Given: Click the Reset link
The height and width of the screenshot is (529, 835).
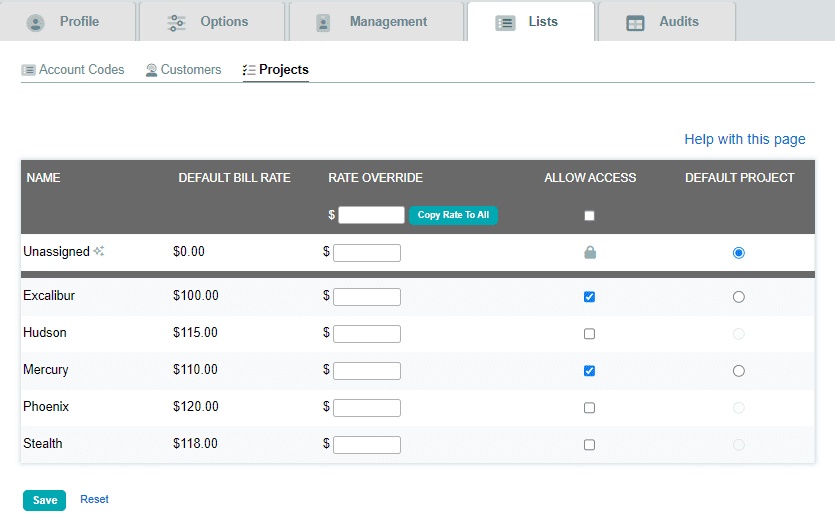Looking at the screenshot, I should (x=94, y=499).
